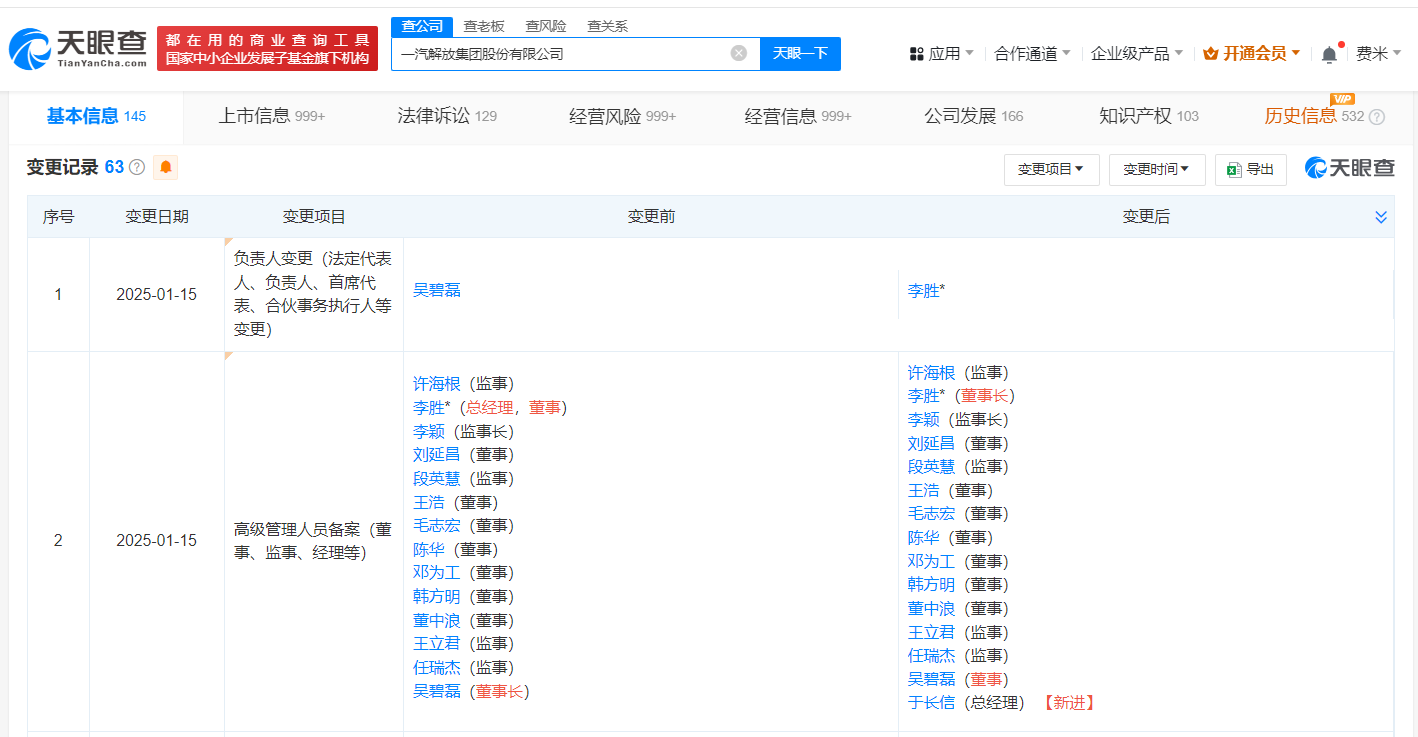Open 董中浪 link in 变更前 column
The width and height of the screenshot is (1418, 737).
[x=437, y=620]
